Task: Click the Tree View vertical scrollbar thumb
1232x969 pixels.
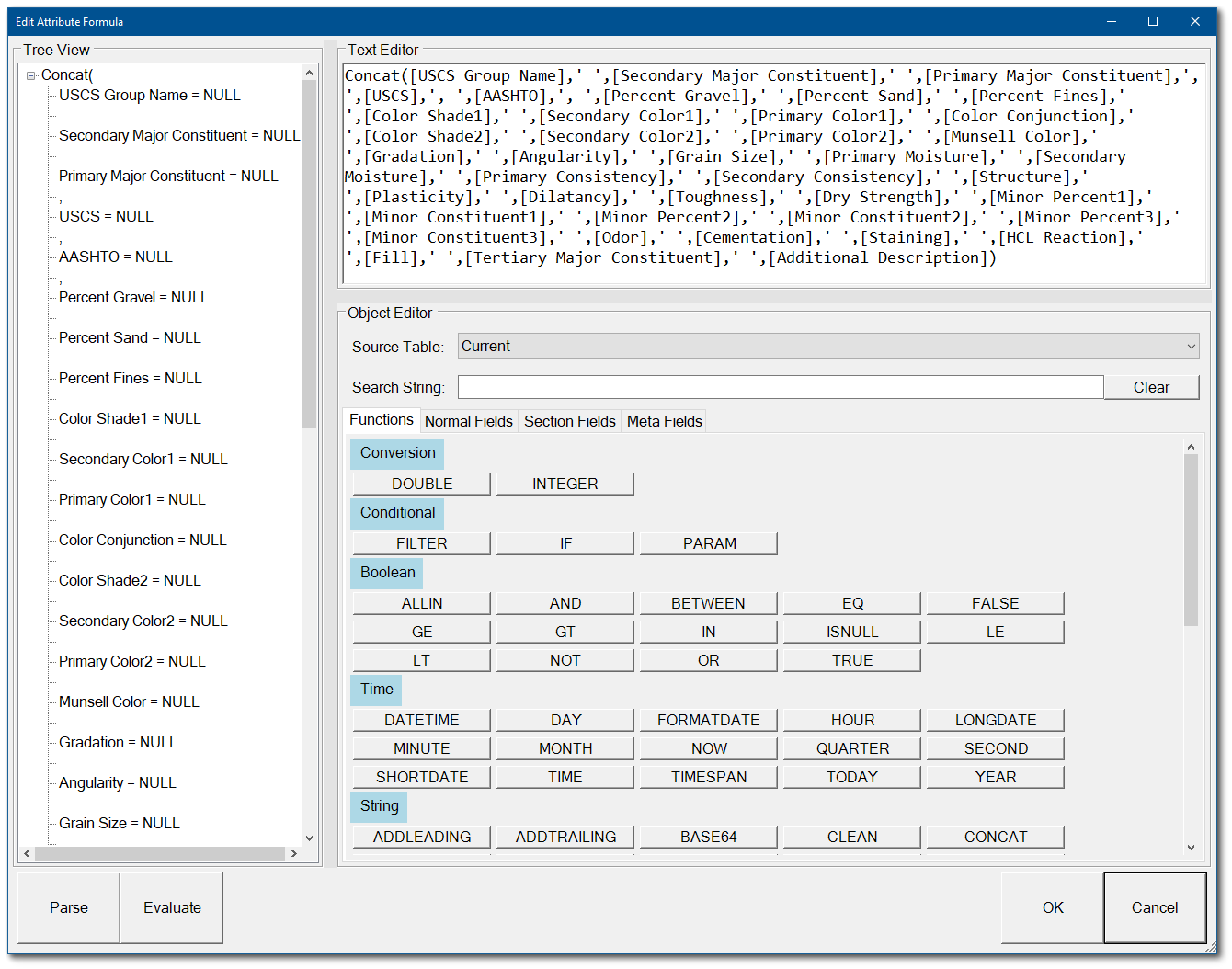Action: (x=309, y=253)
